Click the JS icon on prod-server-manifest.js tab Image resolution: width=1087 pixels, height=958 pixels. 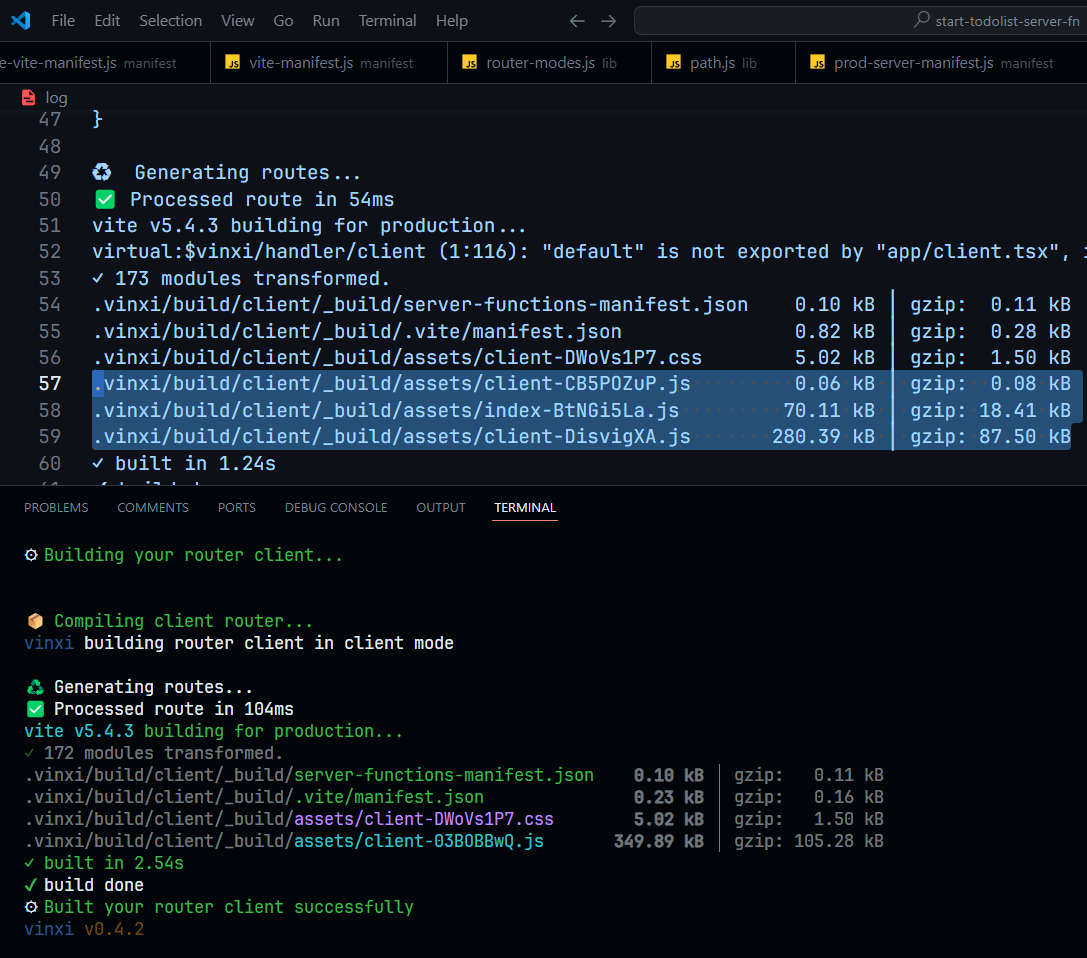[818, 62]
